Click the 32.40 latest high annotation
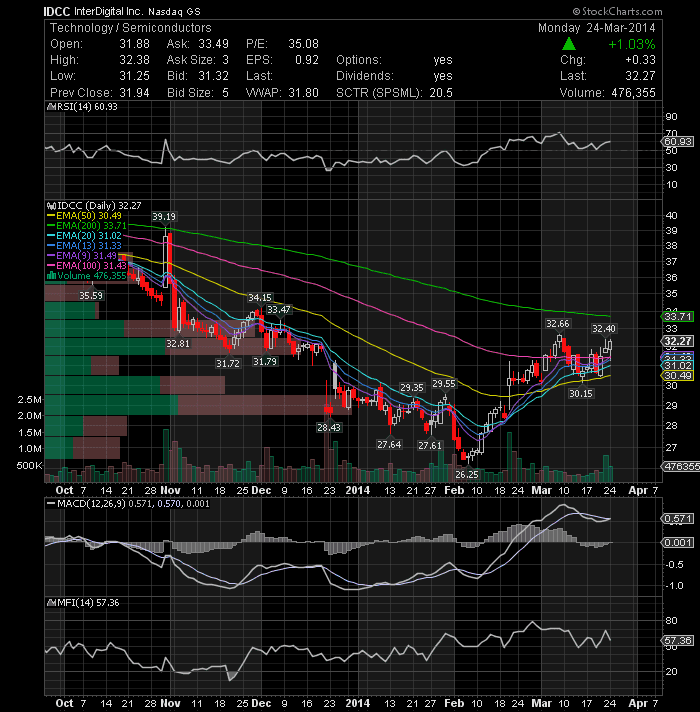Image resolution: width=700 pixels, height=712 pixels. [x=604, y=328]
